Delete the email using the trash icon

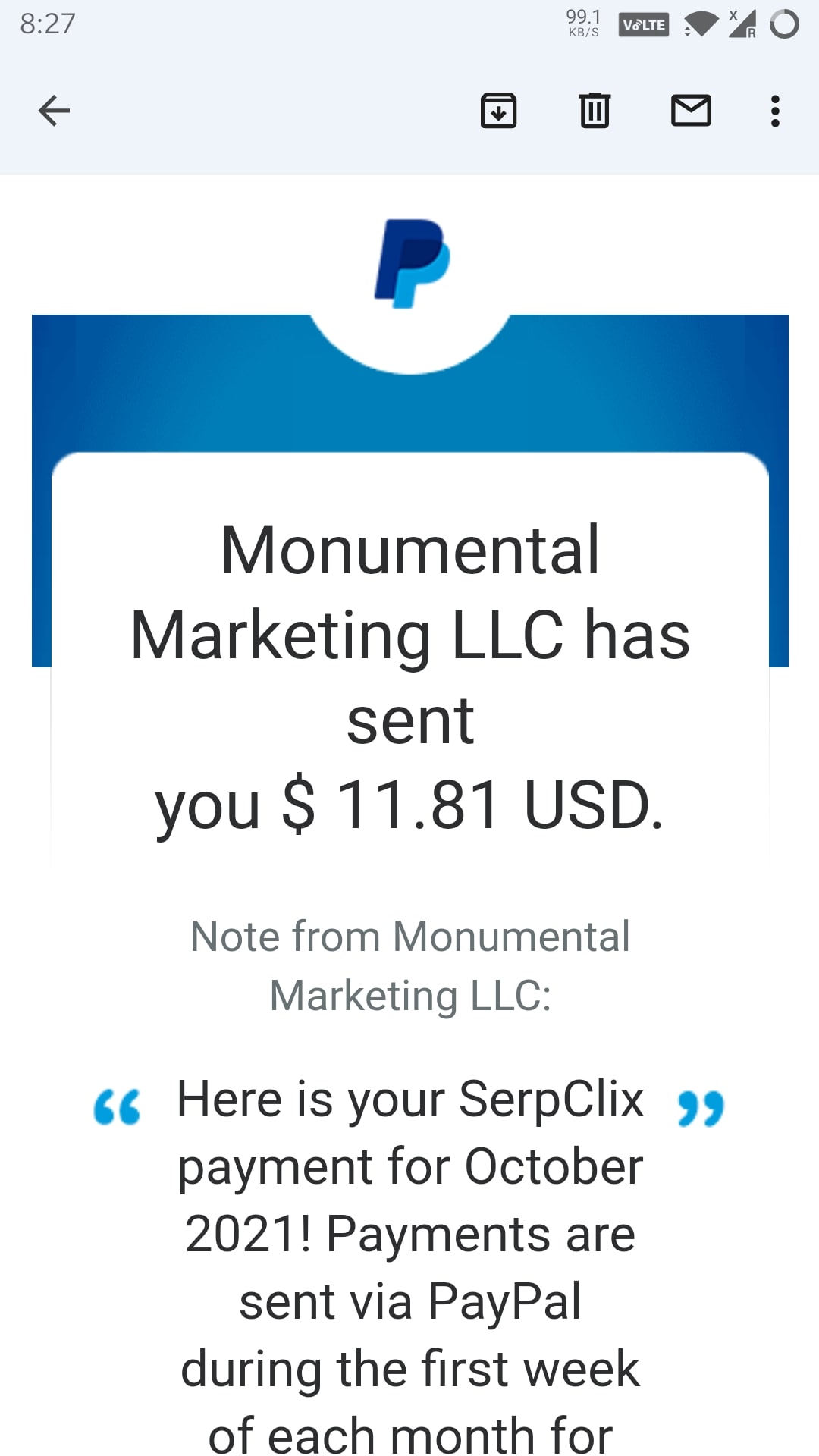[595, 111]
